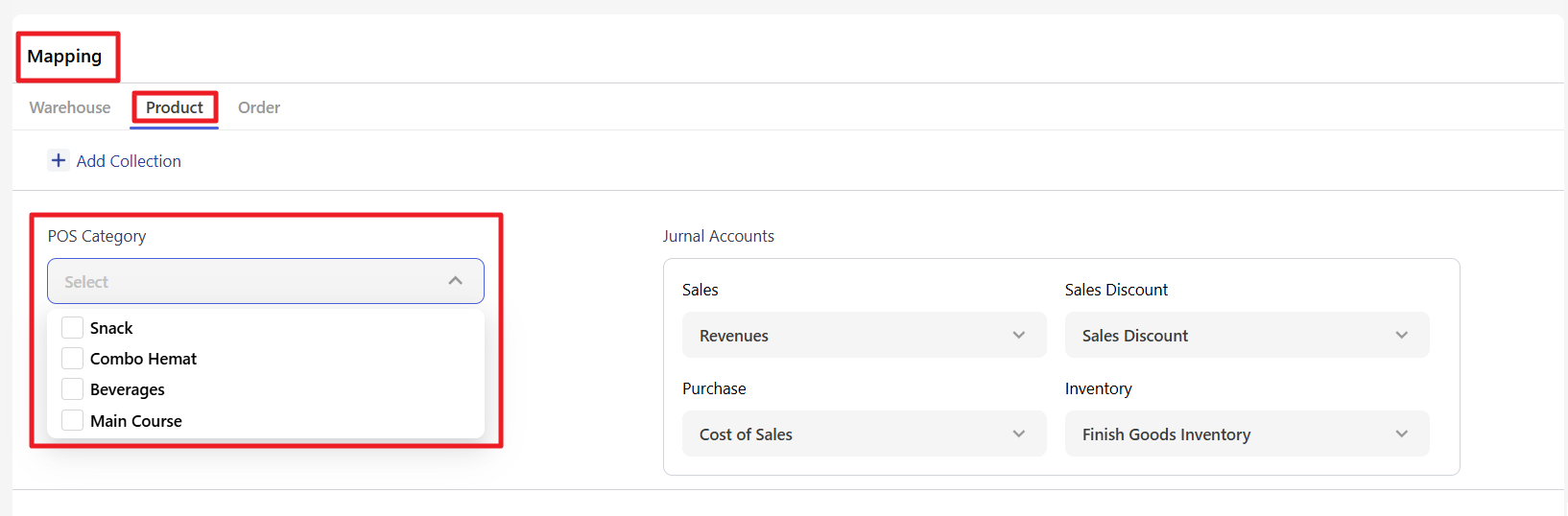Click the plus icon beside Add Collection
The width and height of the screenshot is (1568, 516).
59,160
